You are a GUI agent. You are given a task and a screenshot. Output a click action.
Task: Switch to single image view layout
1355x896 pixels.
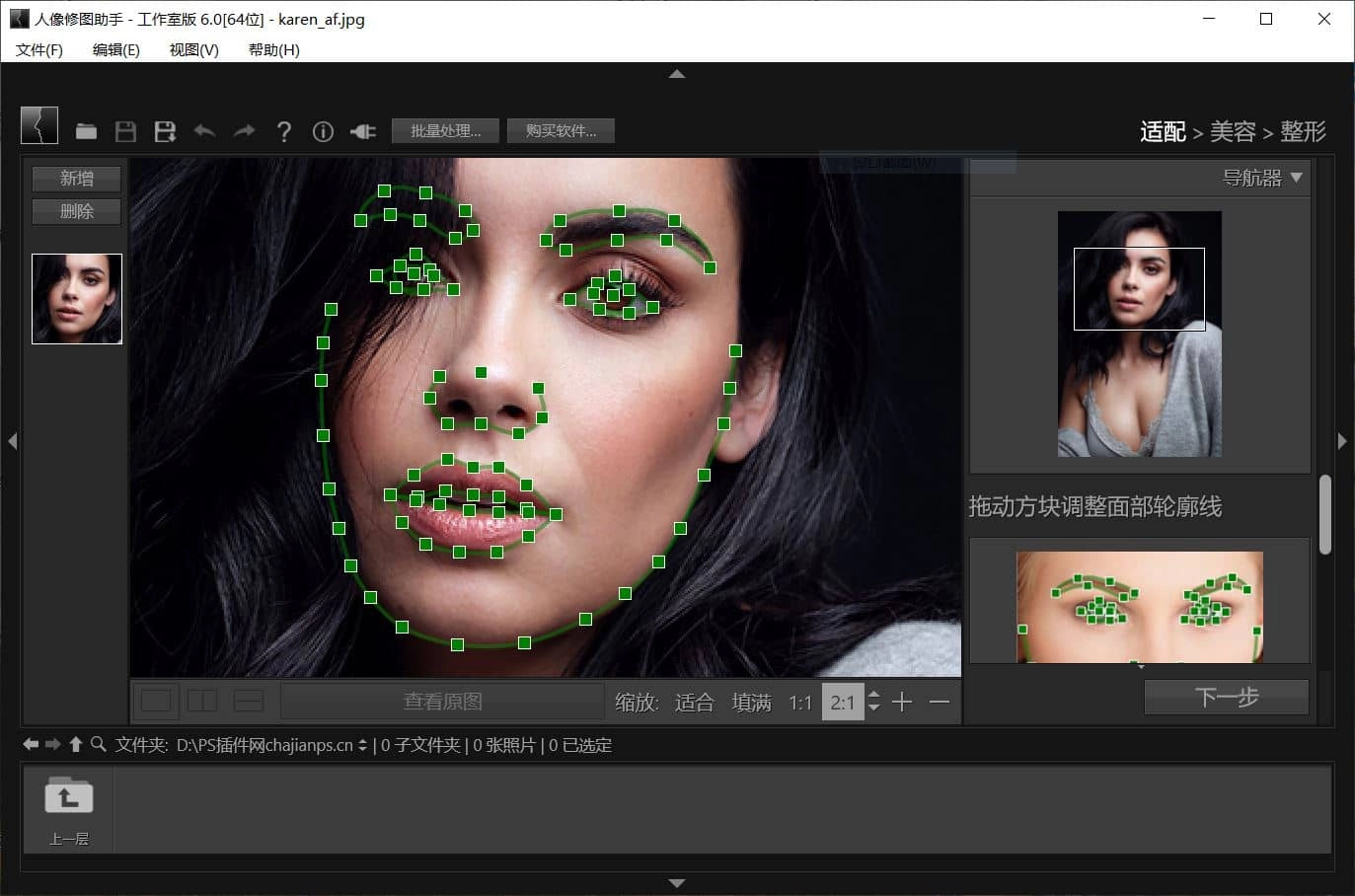(x=156, y=701)
